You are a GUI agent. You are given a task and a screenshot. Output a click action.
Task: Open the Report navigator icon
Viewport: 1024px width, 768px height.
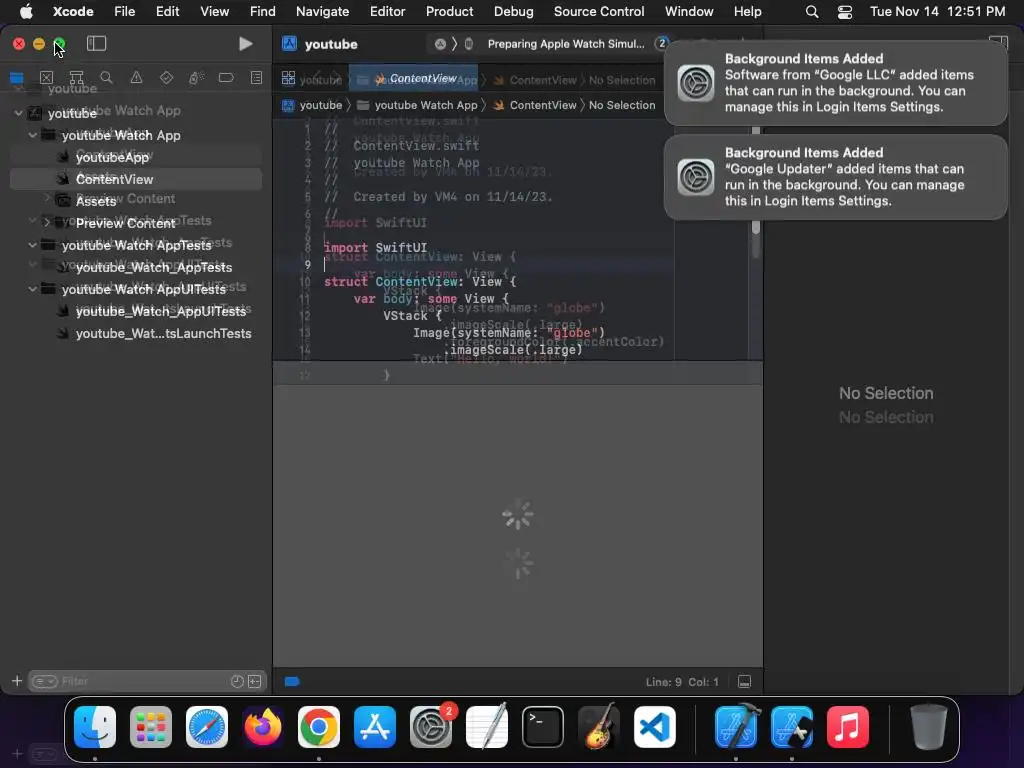click(x=257, y=78)
